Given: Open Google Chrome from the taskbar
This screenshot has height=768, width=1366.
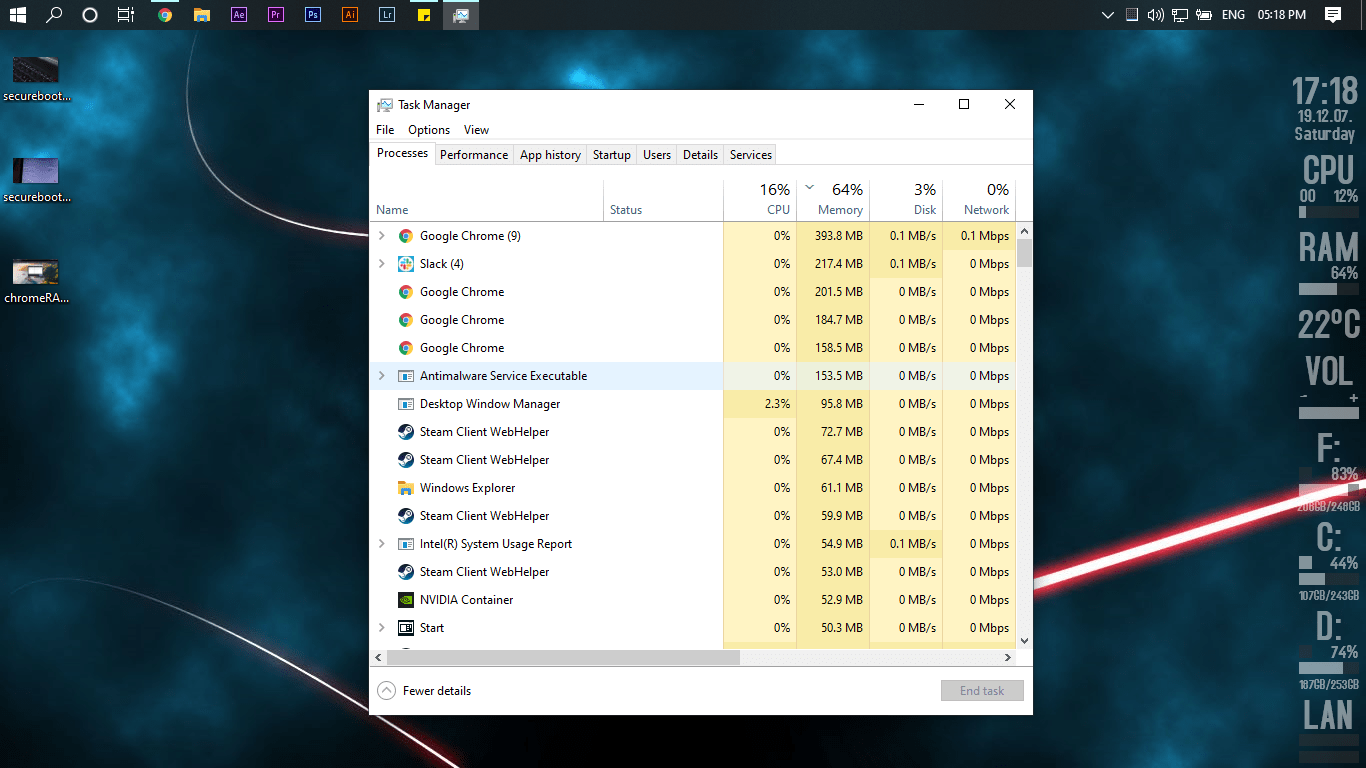Looking at the screenshot, I should (x=165, y=15).
